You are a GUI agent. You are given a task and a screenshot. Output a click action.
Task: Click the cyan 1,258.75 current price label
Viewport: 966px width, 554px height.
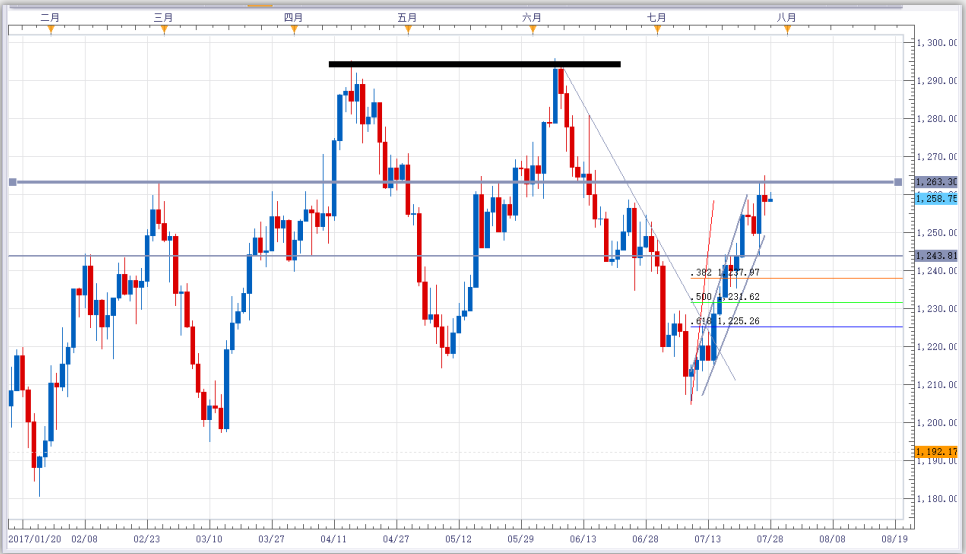tap(936, 198)
